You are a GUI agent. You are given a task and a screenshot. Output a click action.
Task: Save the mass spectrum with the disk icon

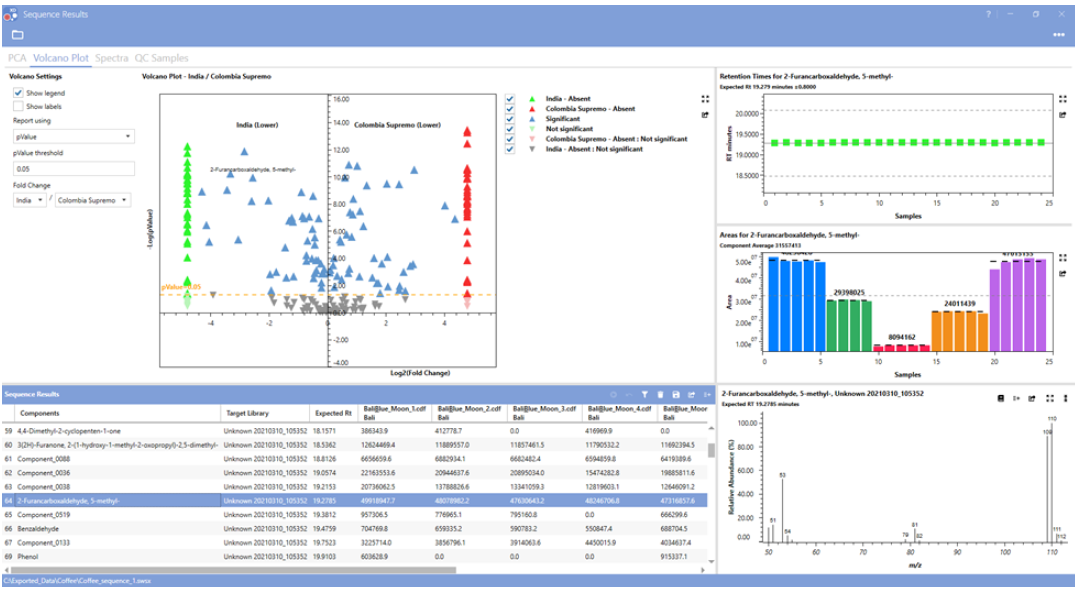pyautogui.click(x=1001, y=398)
